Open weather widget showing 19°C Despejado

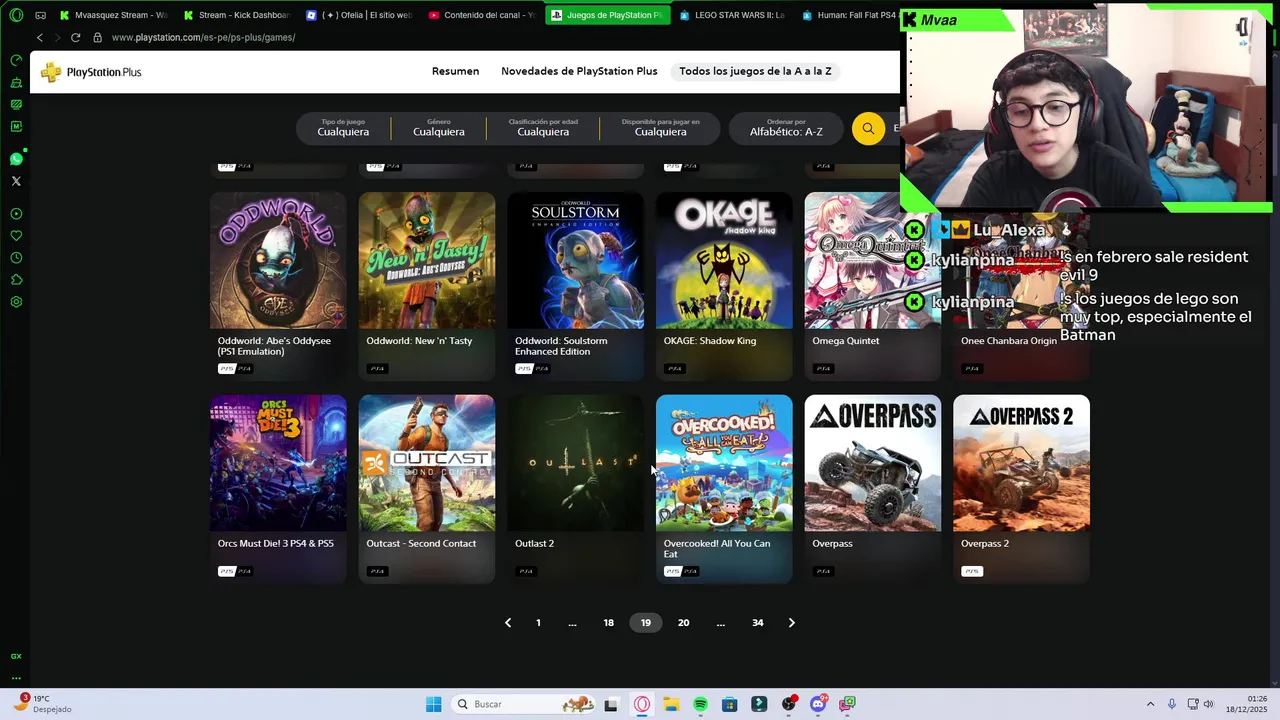coord(42,704)
